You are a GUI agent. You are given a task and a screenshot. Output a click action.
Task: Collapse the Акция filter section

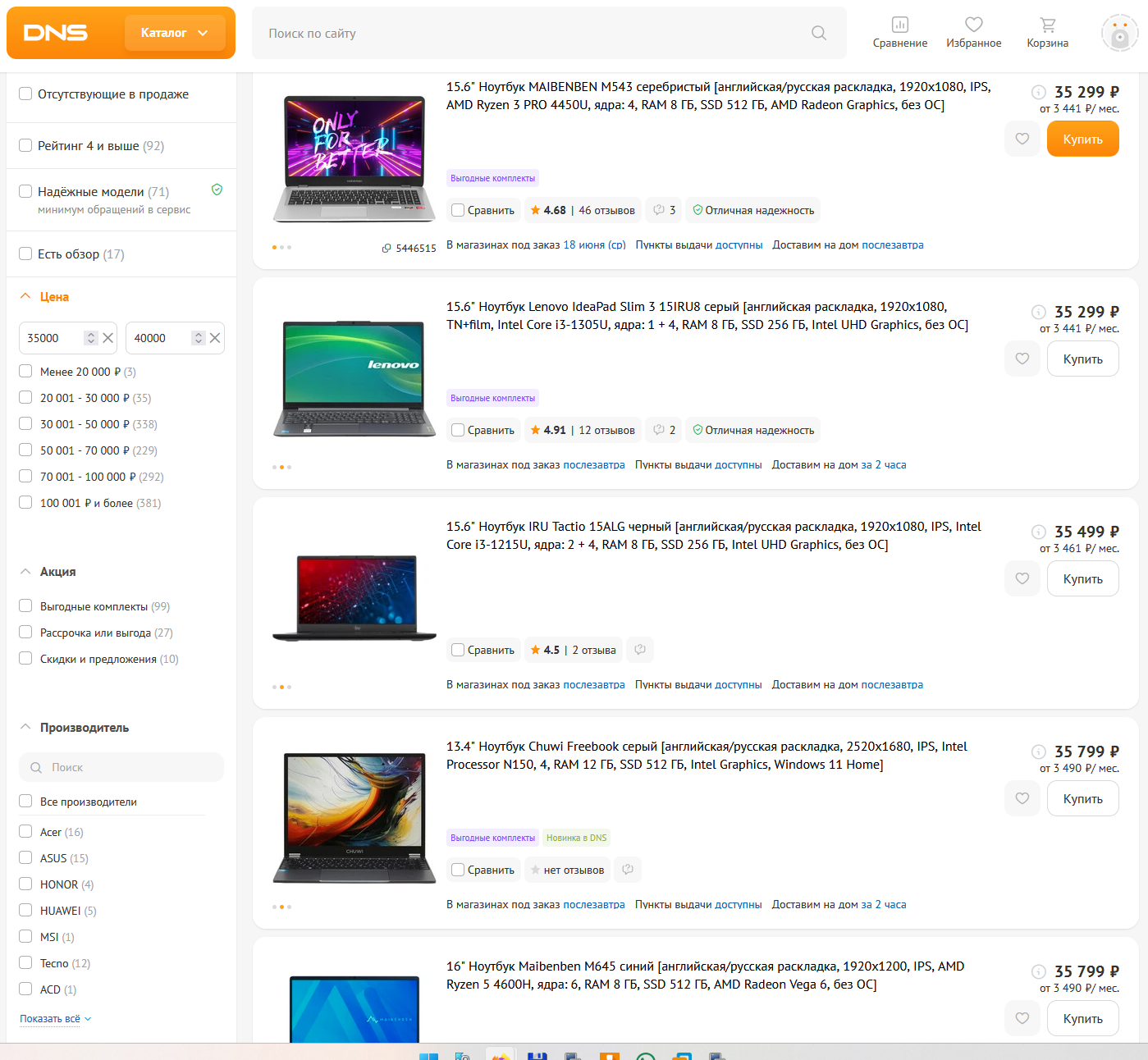click(25, 571)
